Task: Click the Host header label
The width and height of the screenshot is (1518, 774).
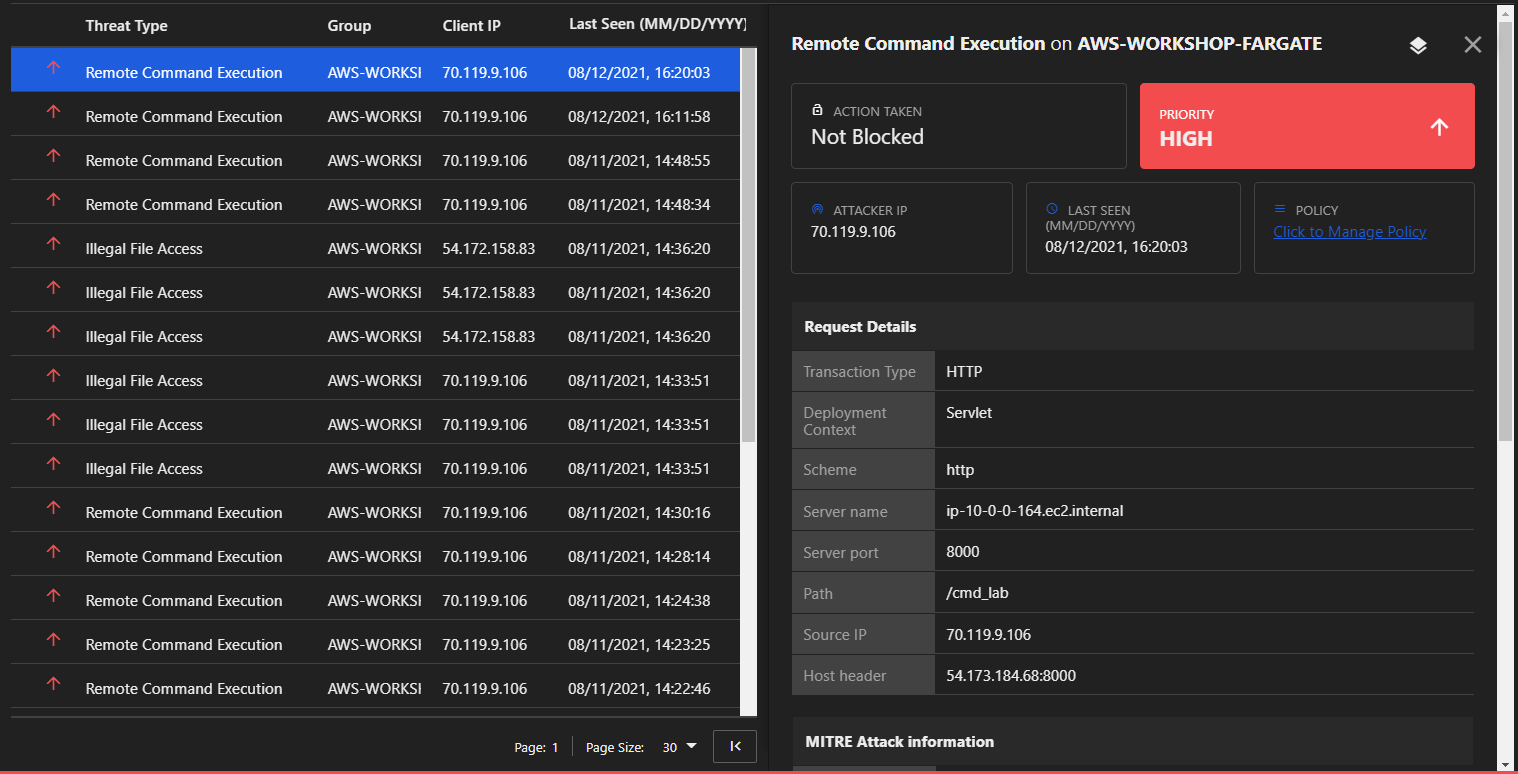Action: pos(845,675)
